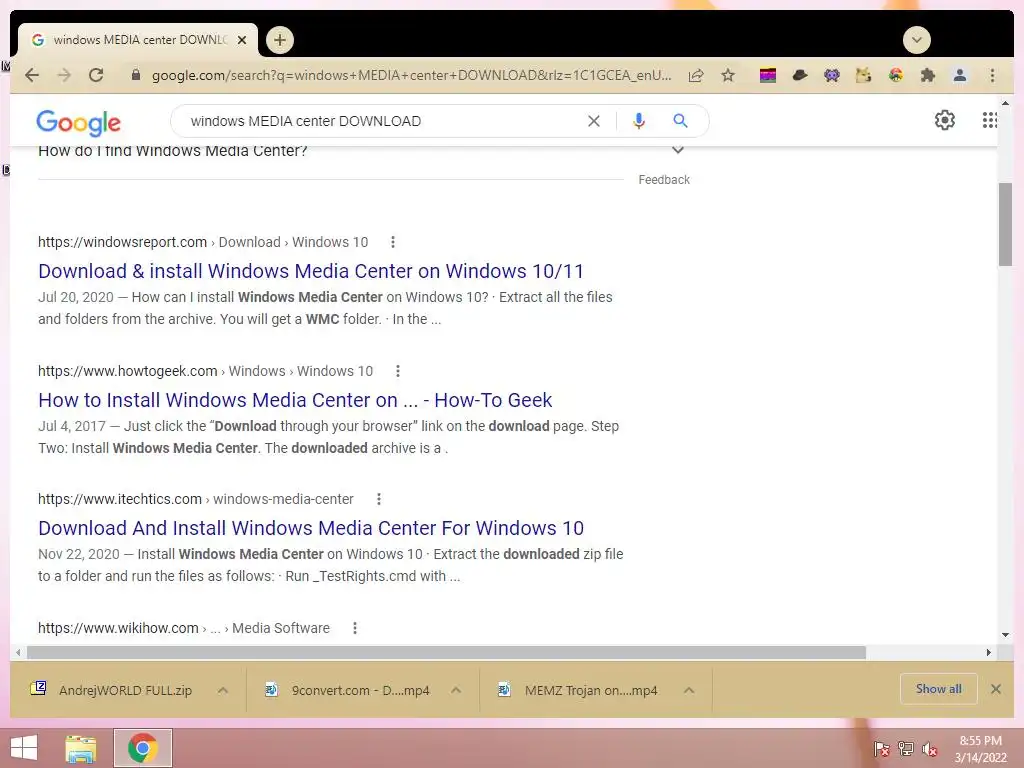Click the Feedback link

[664, 180]
